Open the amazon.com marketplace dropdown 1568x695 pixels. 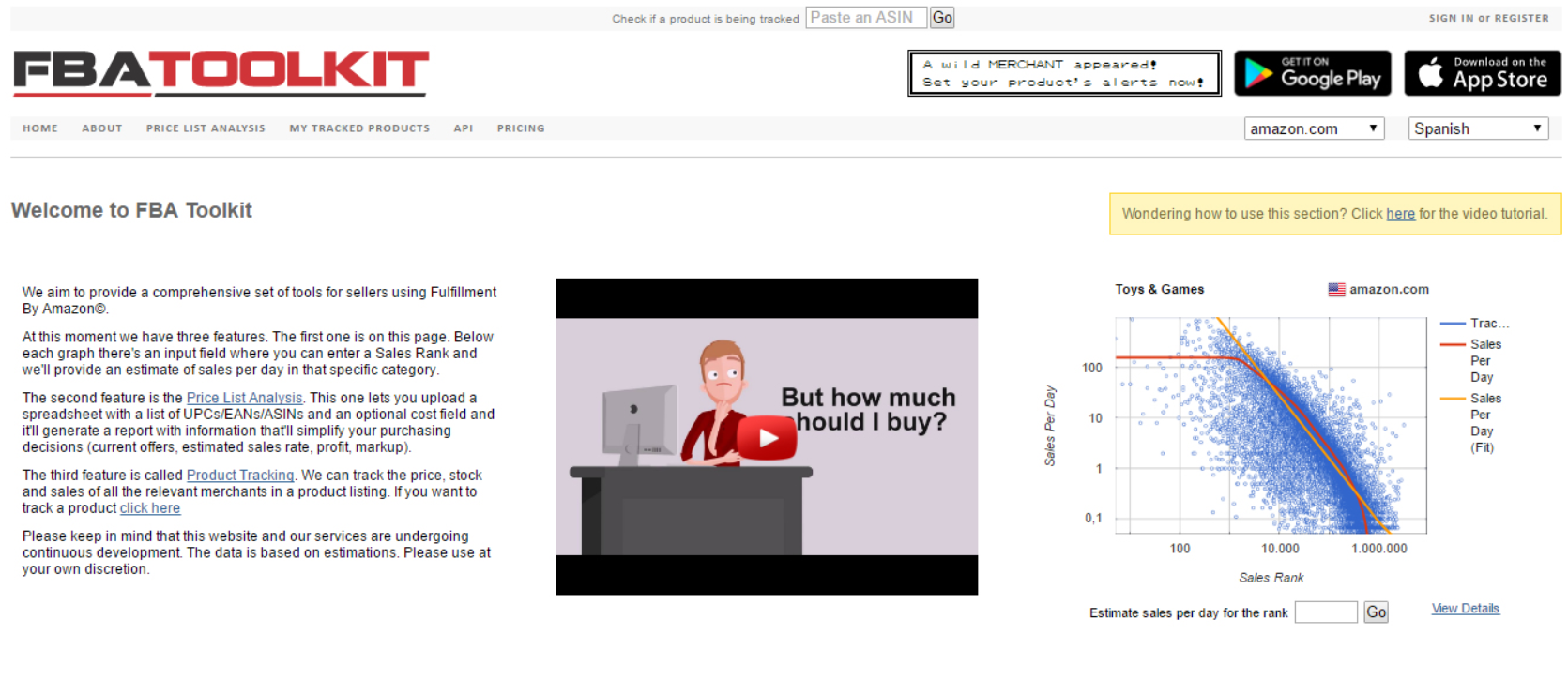1314,128
